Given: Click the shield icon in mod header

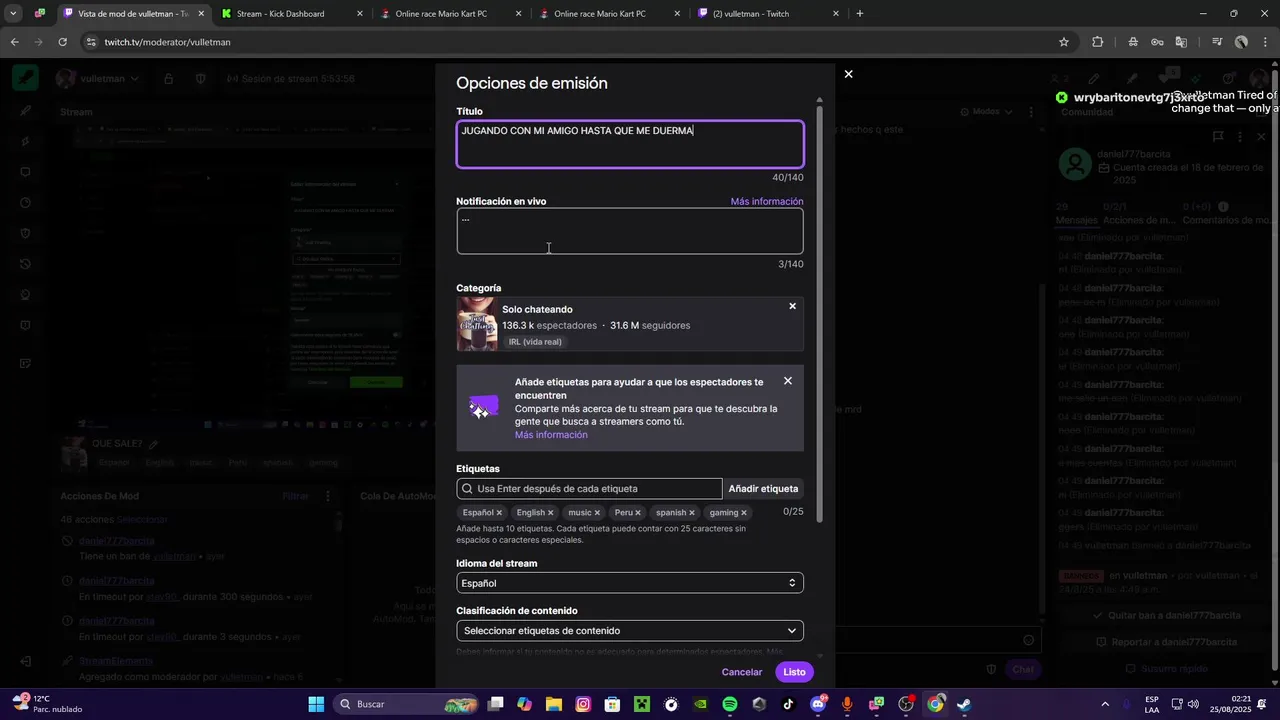Looking at the screenshot, I should coord(201,79).
